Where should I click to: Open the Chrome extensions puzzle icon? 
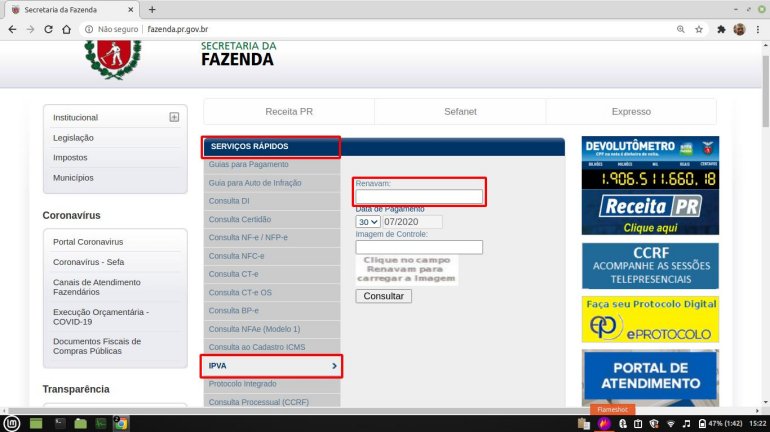[720, 30]
